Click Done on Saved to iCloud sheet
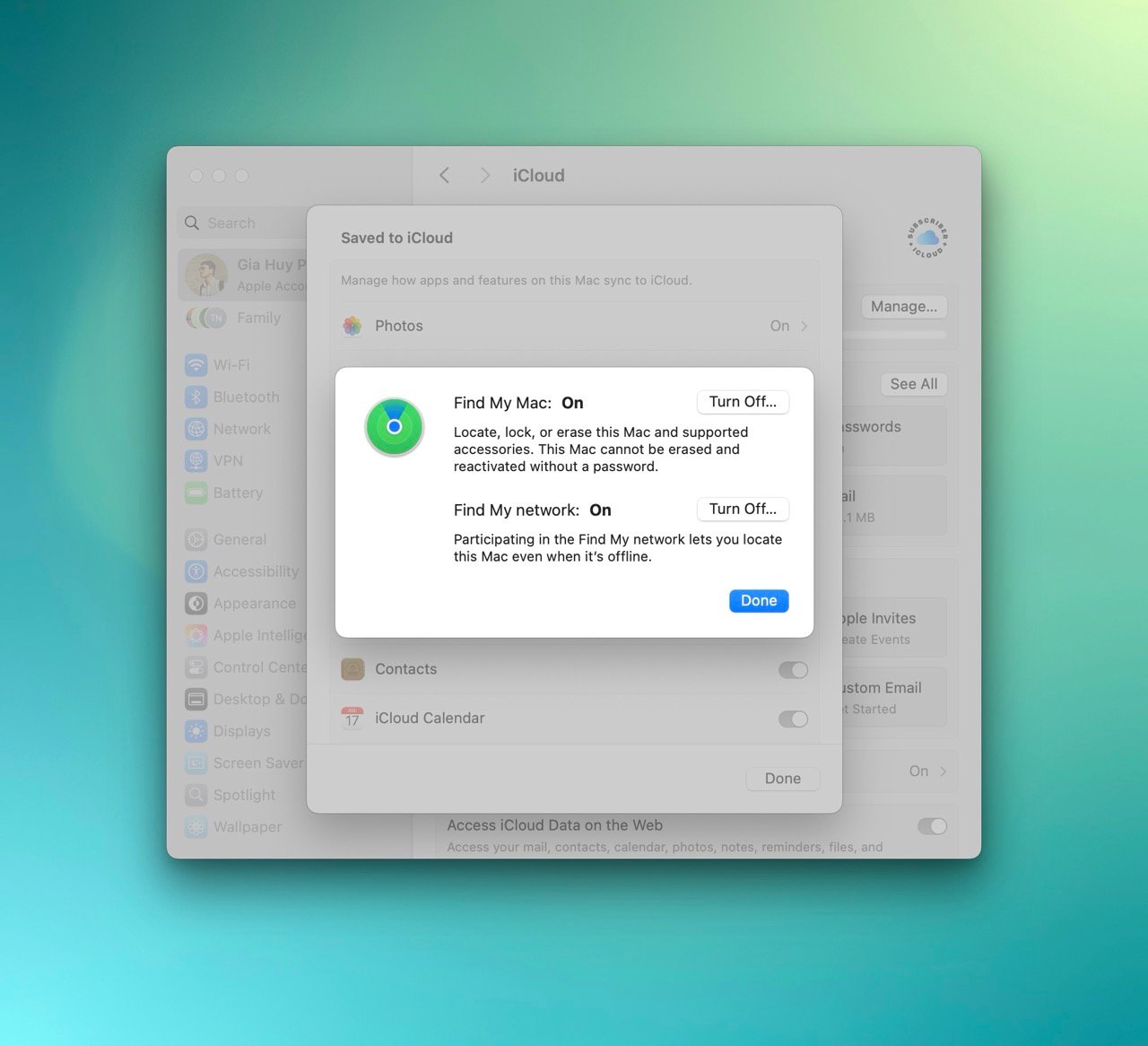Screen dimensions: 1148x1046 (x=783, y=779)
